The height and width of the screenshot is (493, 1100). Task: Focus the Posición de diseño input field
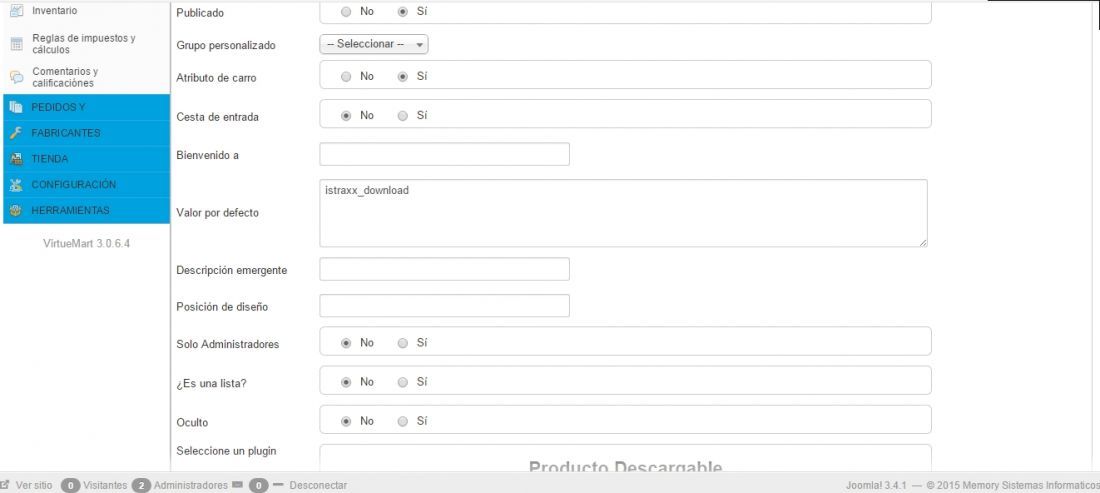tap(444, 306)
